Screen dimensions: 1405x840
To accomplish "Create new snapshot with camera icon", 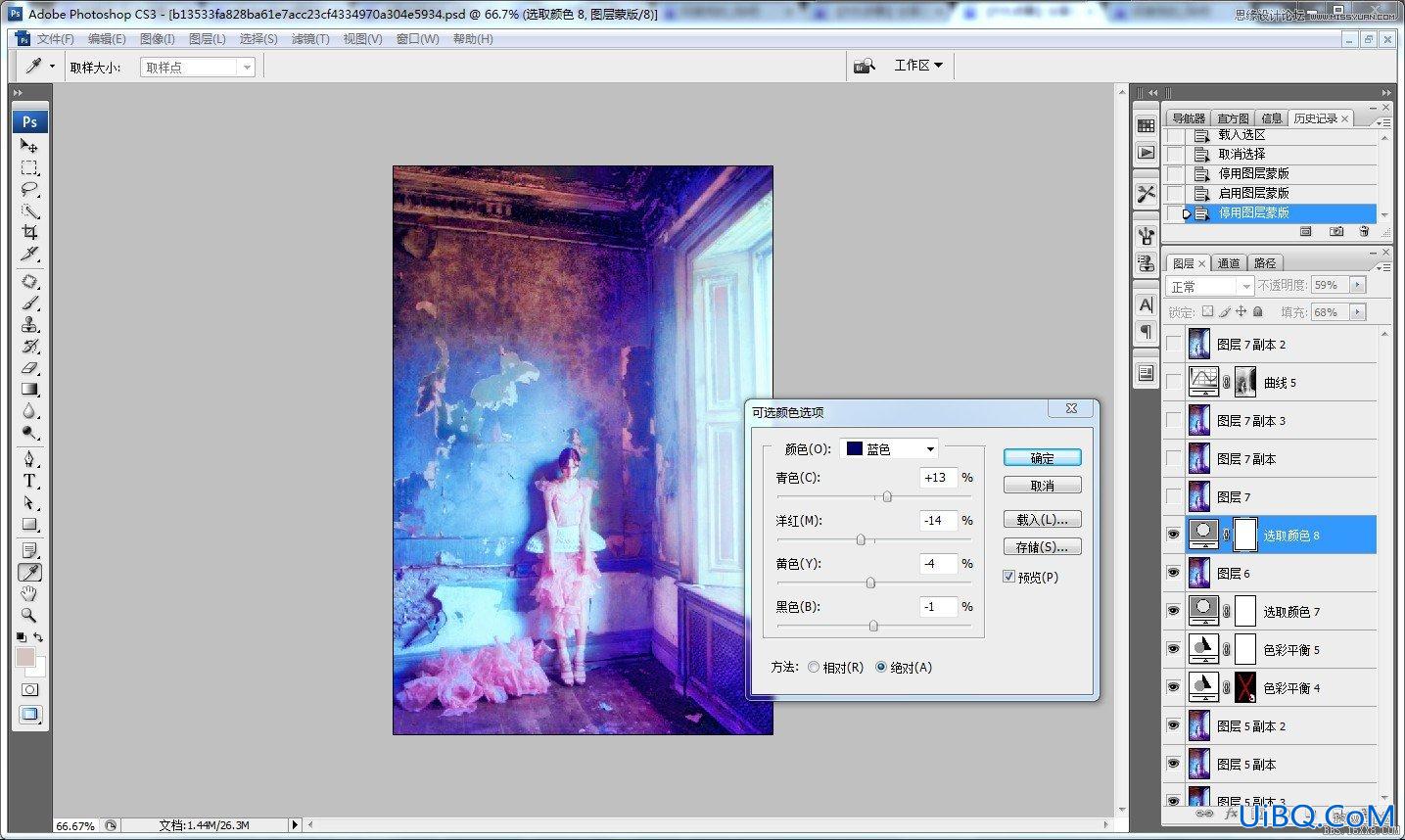I will click(1336, 232).
